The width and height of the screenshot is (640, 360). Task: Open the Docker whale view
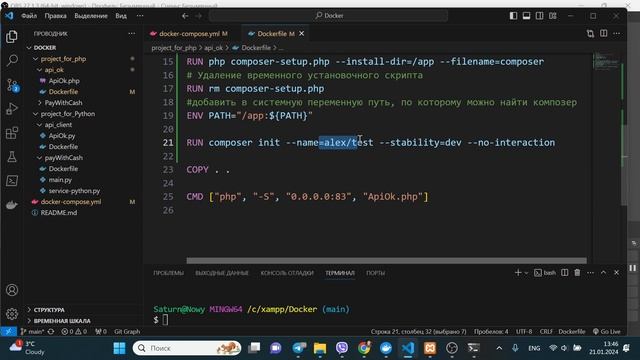[x=12, y=204]
